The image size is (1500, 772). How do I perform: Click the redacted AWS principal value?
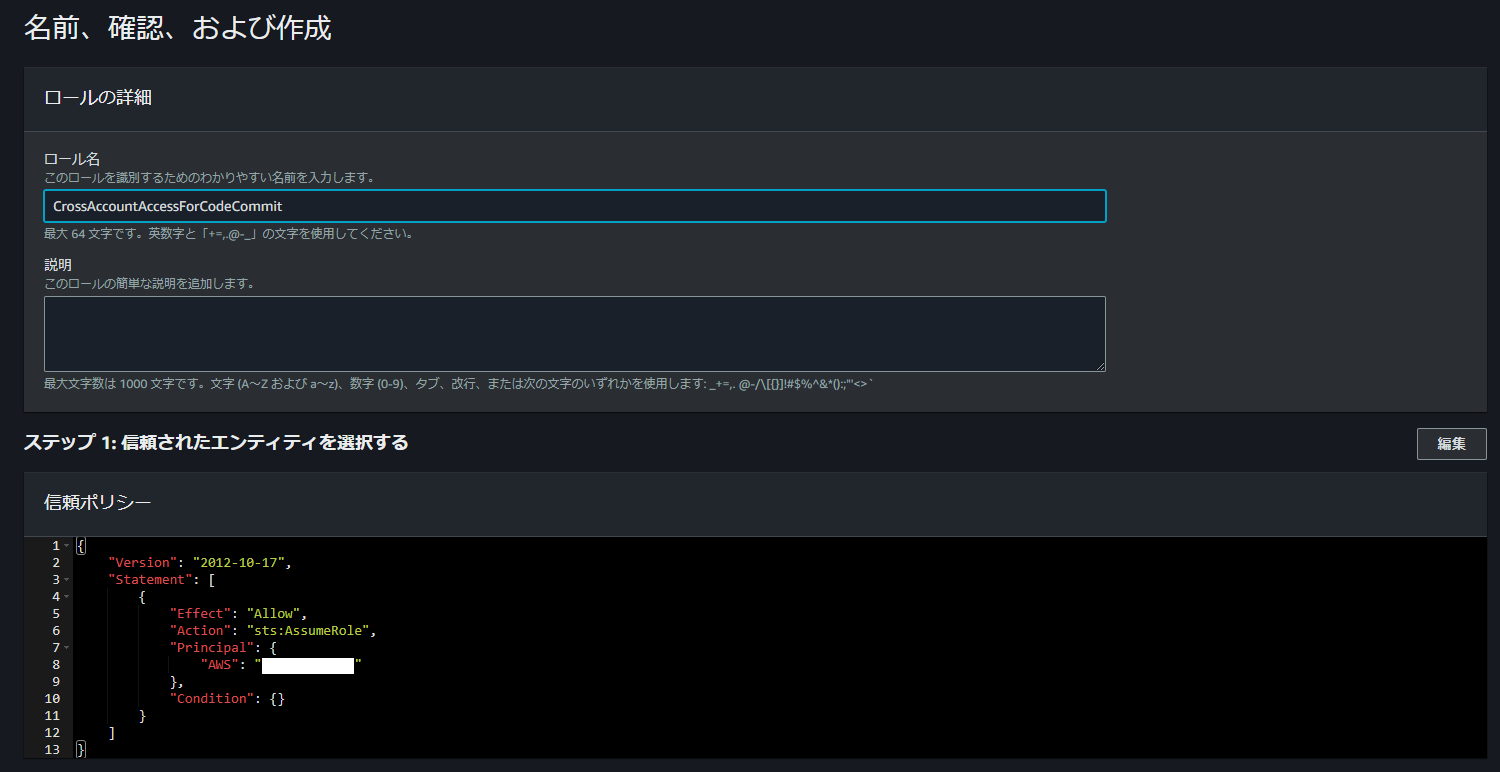coord(307,665)
